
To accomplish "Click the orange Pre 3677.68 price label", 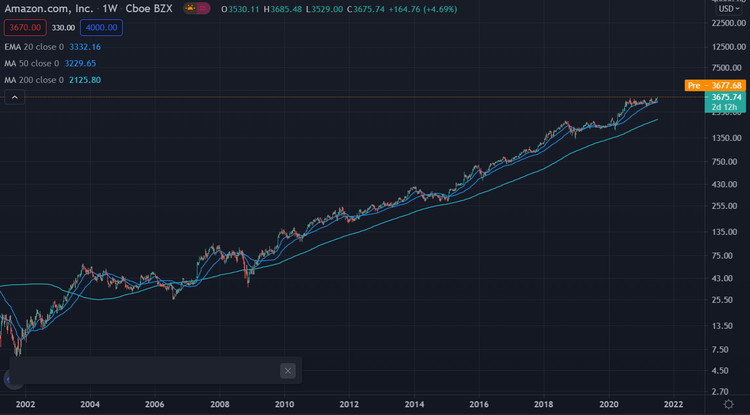I will point(715,86).
